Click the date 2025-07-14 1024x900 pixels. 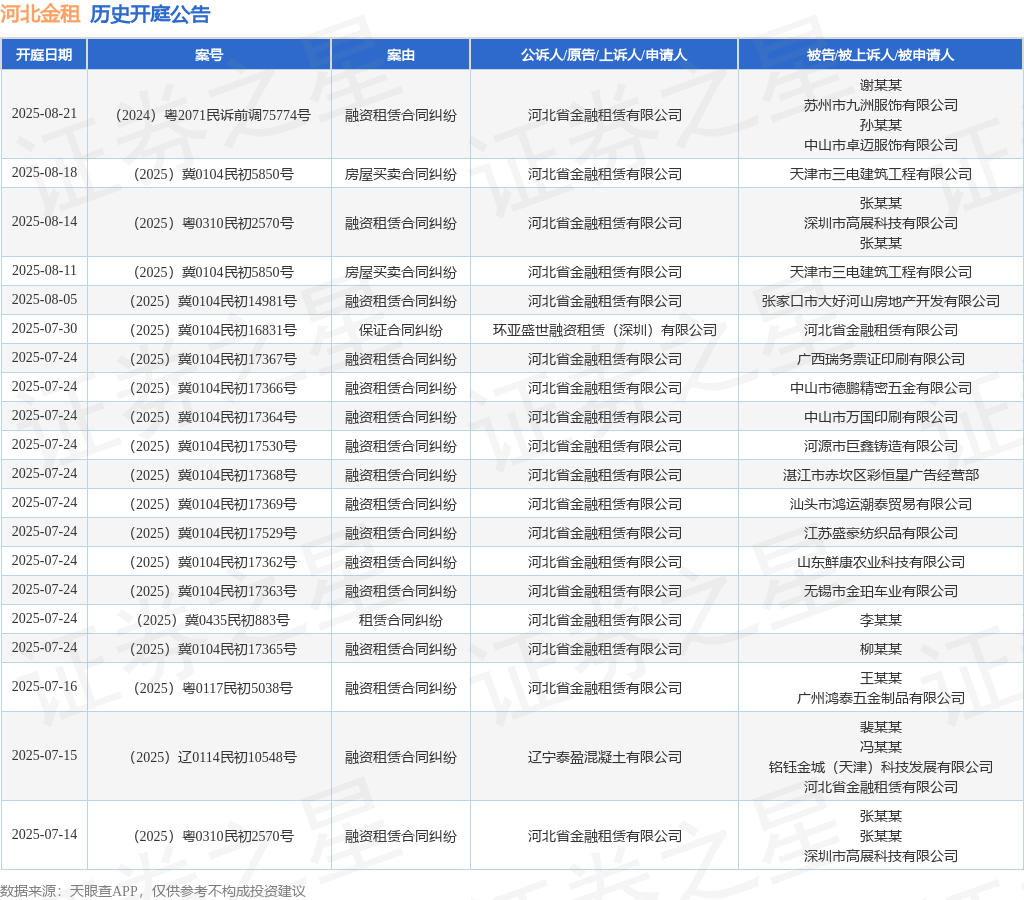pos(44,835)
